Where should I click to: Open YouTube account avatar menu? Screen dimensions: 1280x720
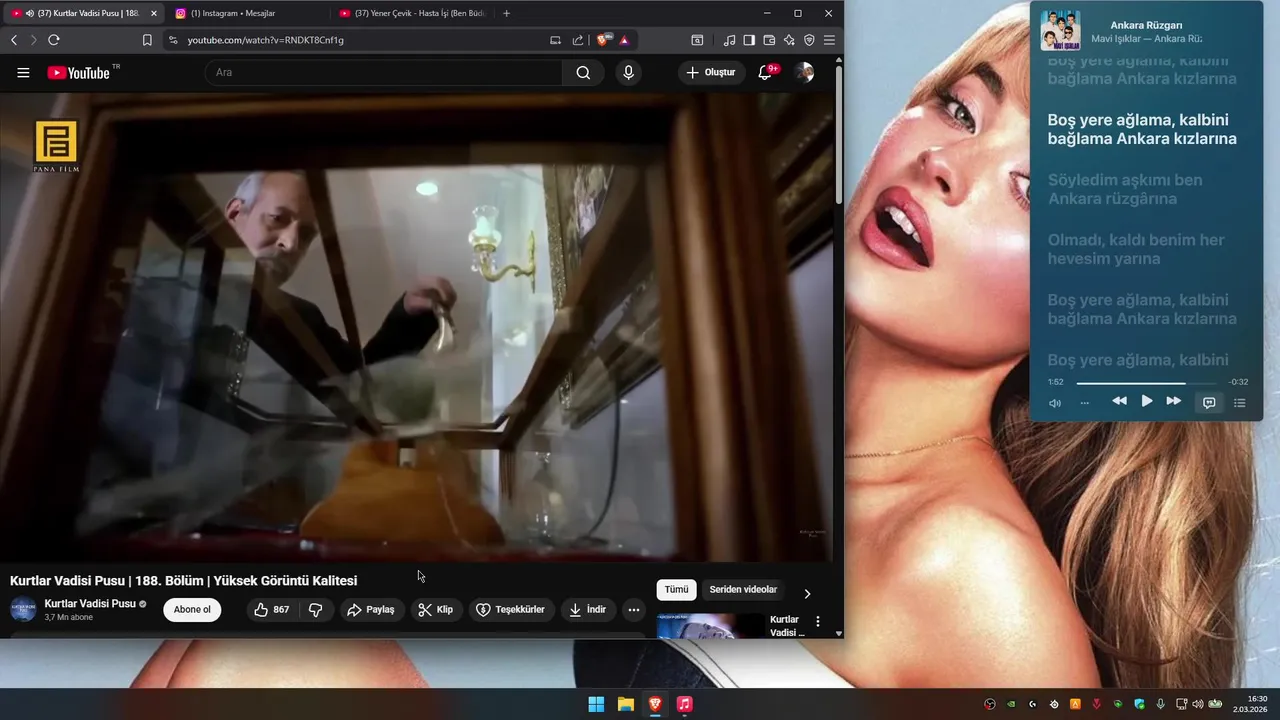[x=804, y=72]
